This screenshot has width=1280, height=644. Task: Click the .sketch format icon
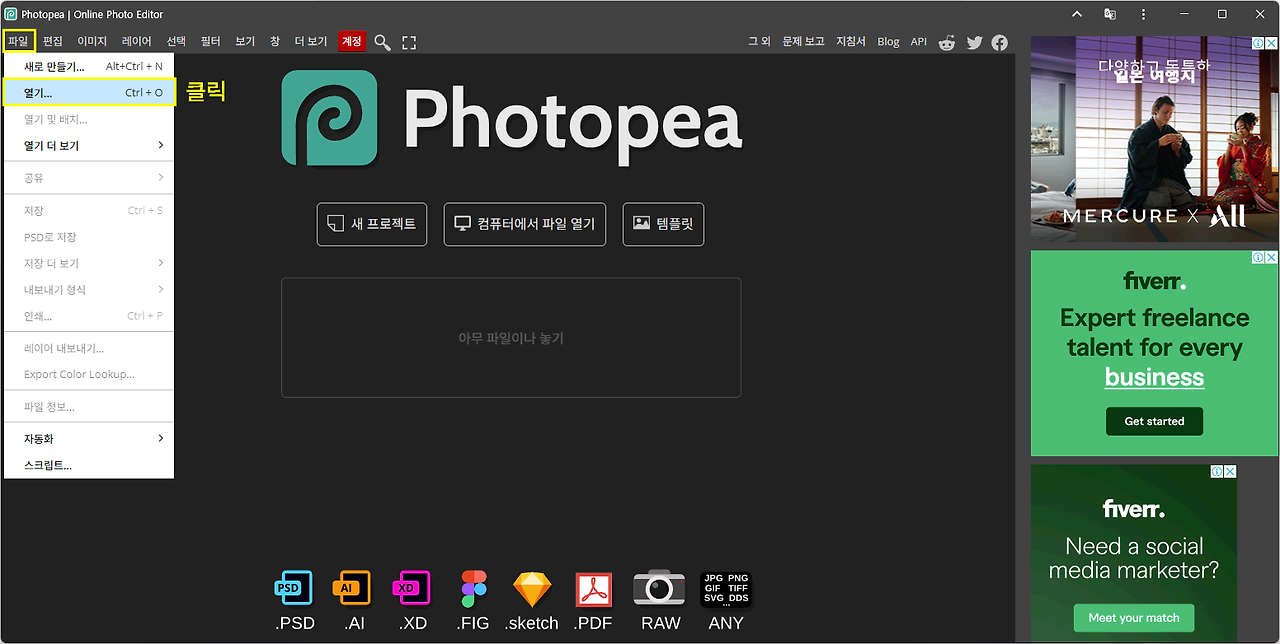(x=532, y=589)
